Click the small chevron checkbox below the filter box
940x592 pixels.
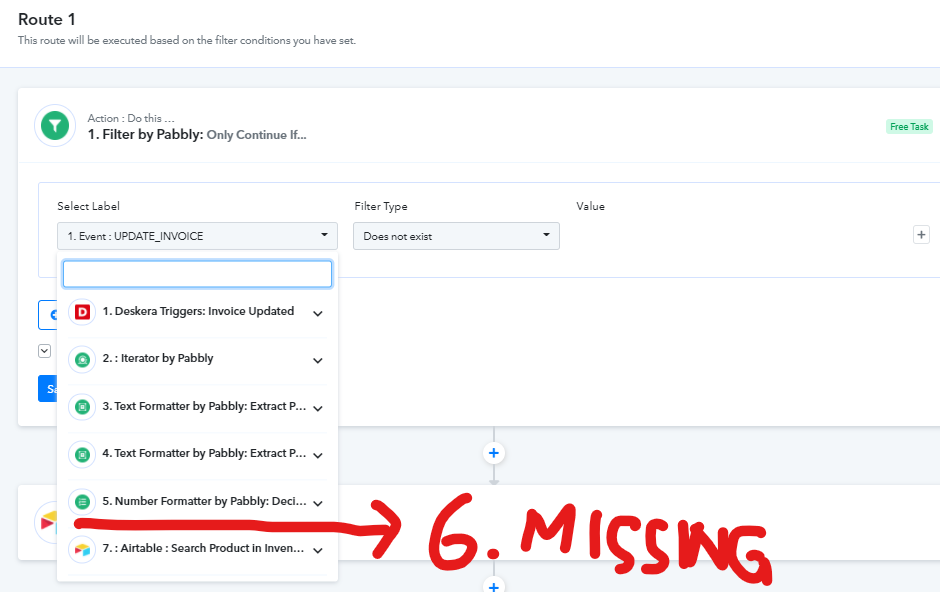tap(44, 351)
